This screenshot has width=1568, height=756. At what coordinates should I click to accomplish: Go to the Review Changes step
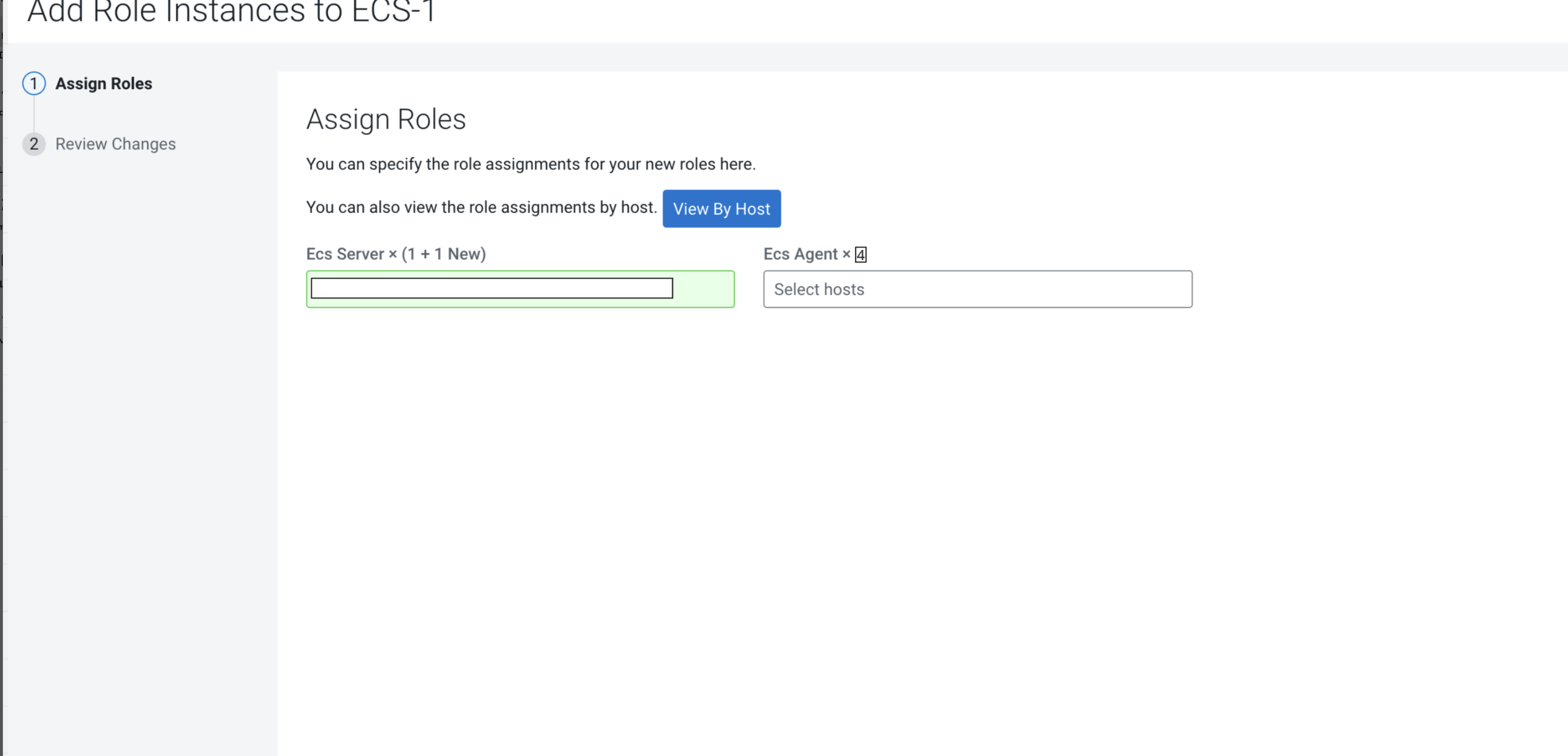point(115,144)
